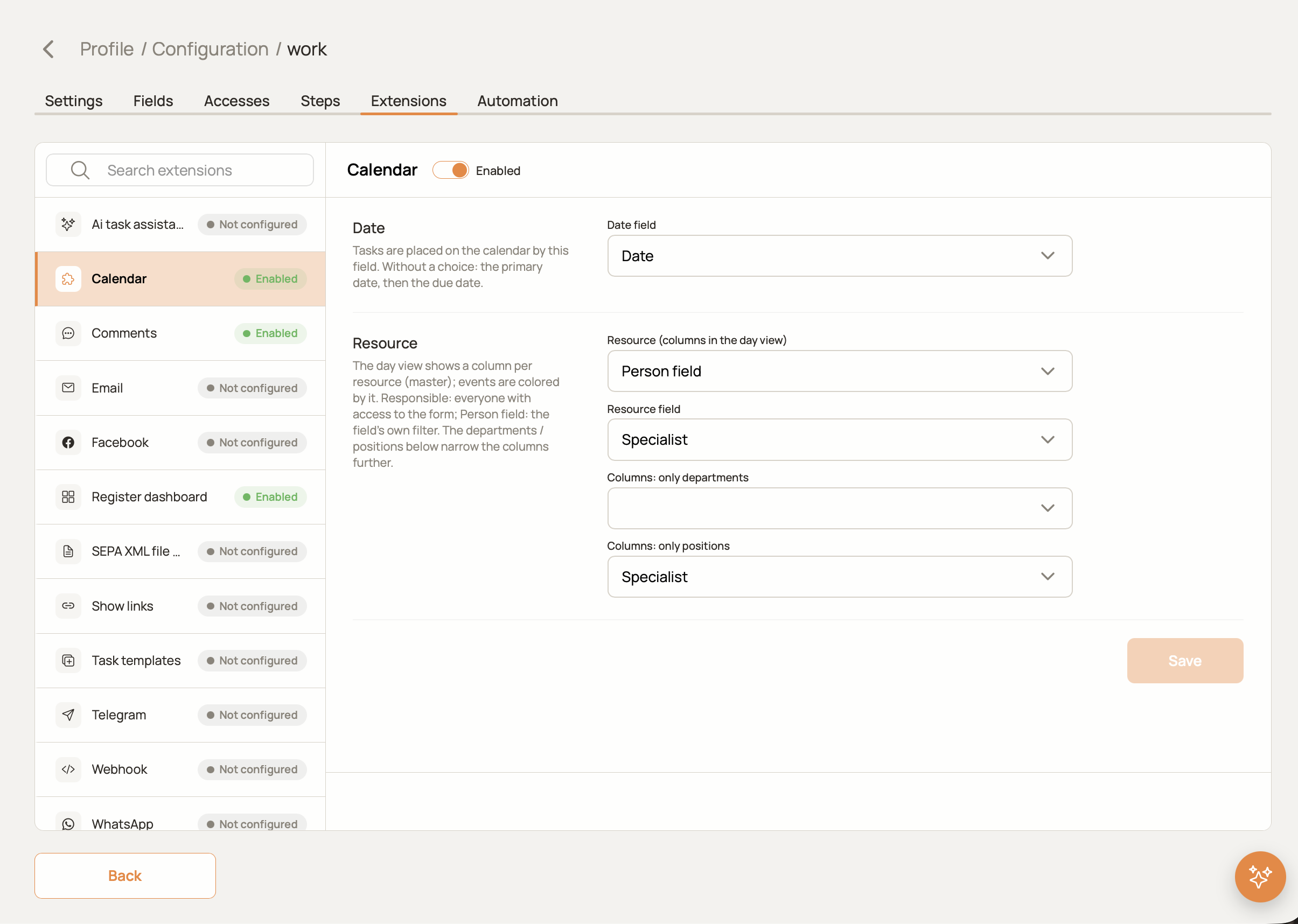Image resolution: width=1298 pixels, height=924 pixels.
Task: Go to the Configuration breadcrumb link
Action: click(x=210, y=49)
